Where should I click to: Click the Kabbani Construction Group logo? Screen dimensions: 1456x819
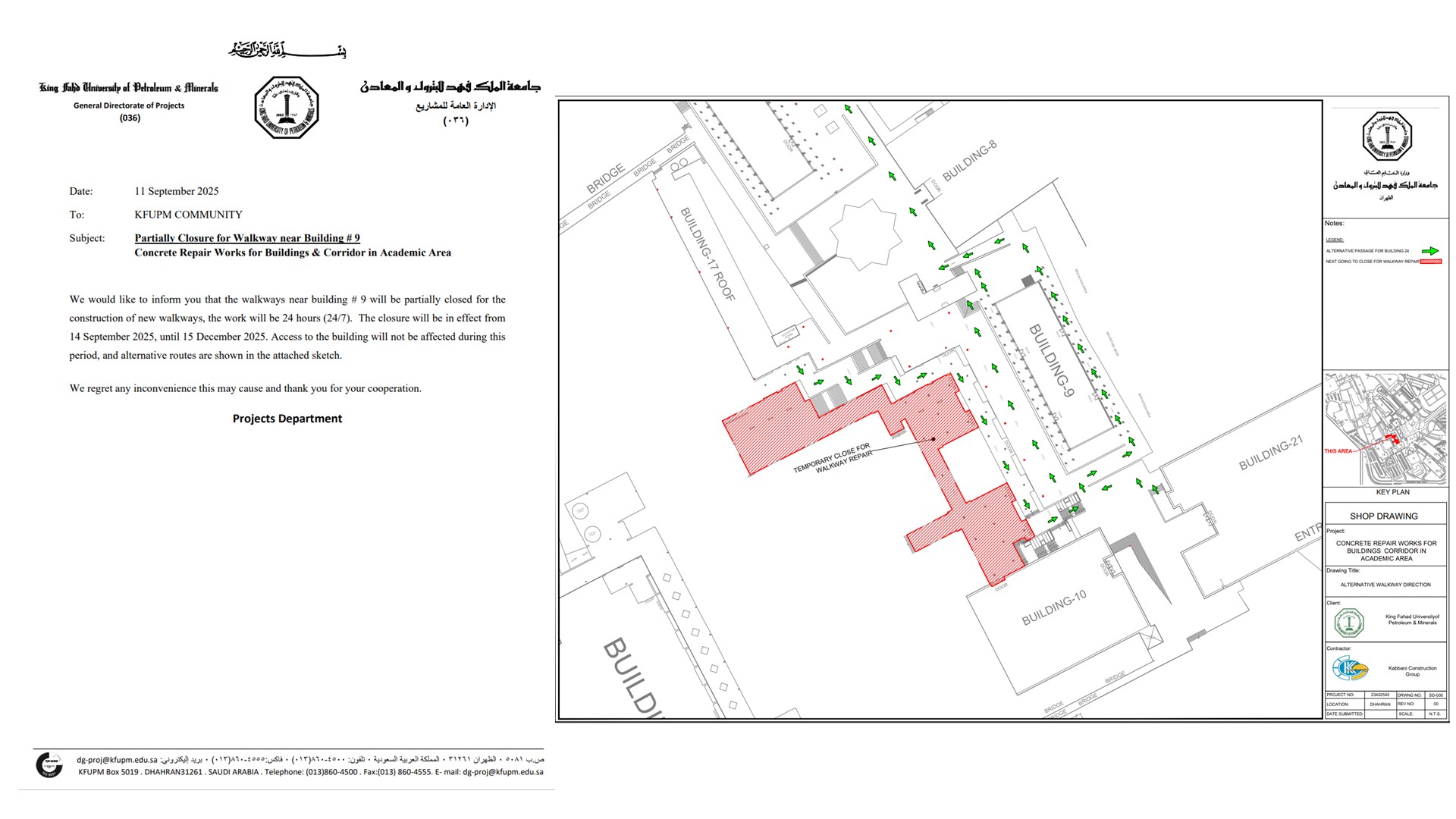pyautogui.click(x=1351, y=670)
